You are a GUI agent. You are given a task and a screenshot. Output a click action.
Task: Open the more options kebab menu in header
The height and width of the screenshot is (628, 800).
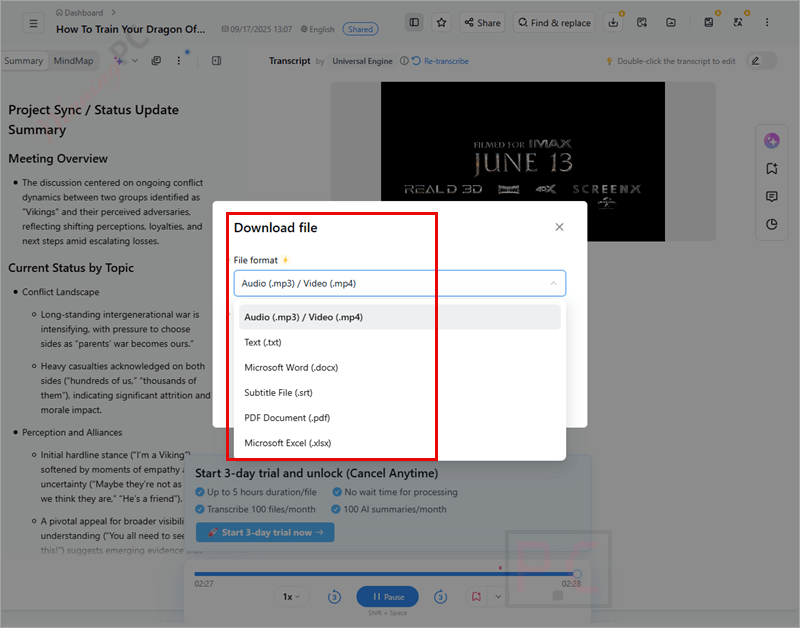[767, 22]
